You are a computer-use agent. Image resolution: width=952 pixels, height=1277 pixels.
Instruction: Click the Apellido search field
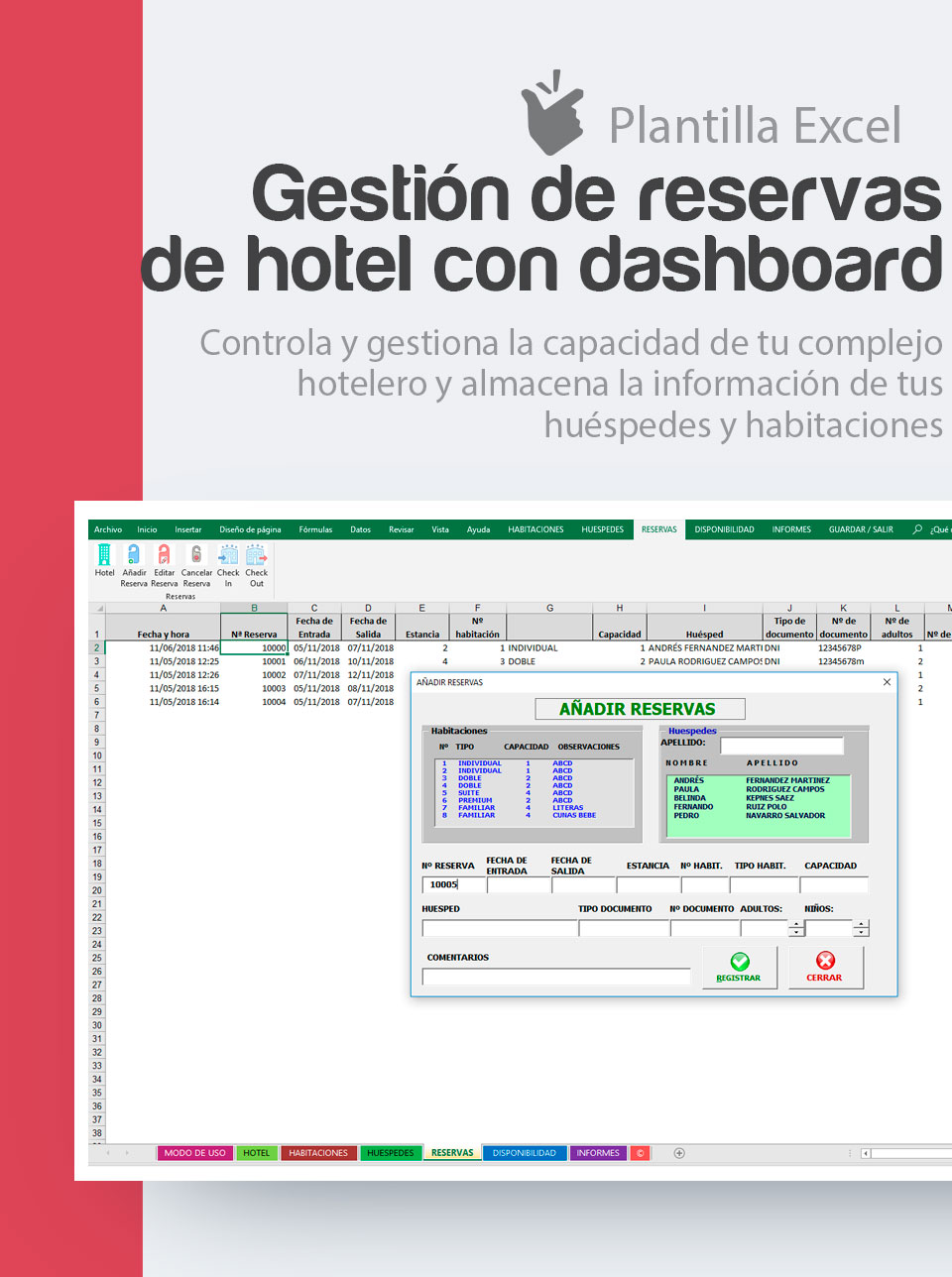tap(781, 745)
